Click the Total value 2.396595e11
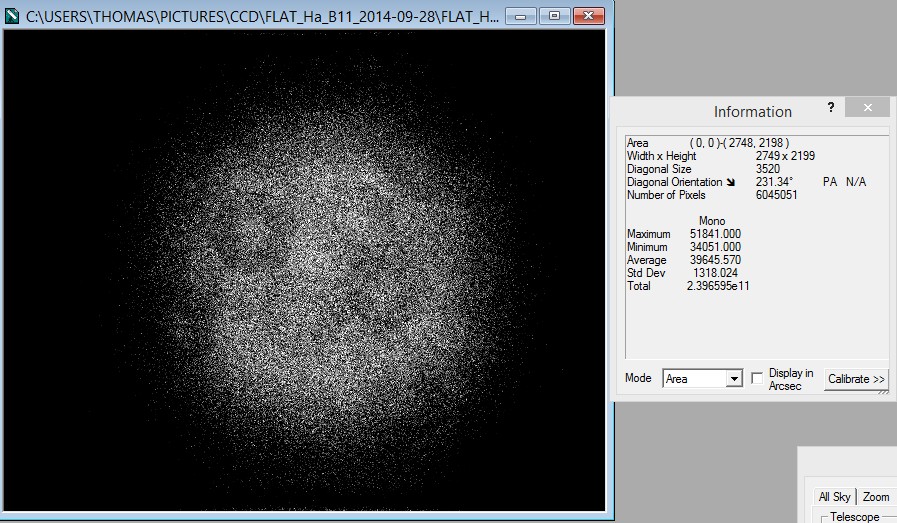 click(718, 286)
